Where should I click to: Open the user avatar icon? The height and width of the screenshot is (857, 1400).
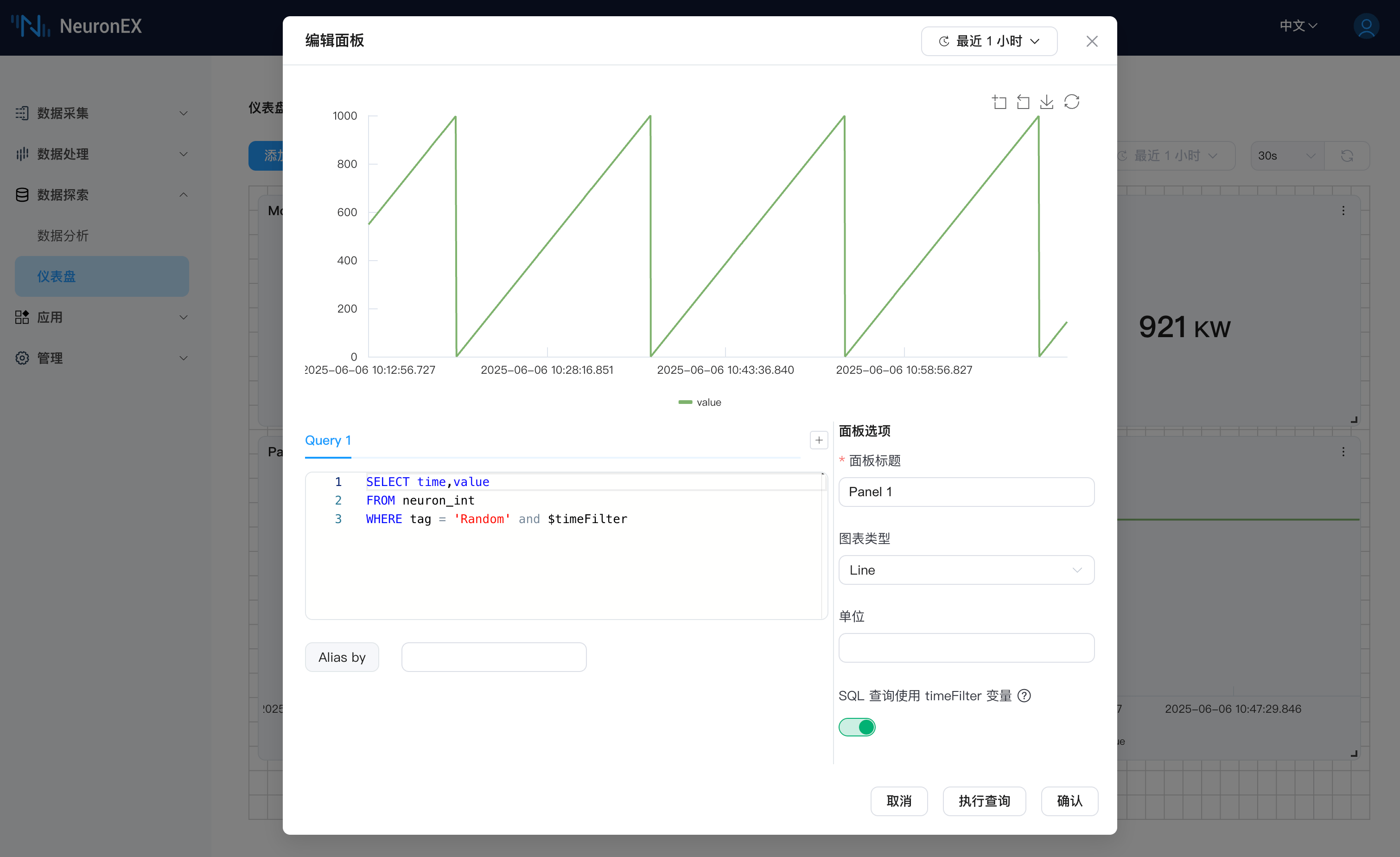[1367, 26]
